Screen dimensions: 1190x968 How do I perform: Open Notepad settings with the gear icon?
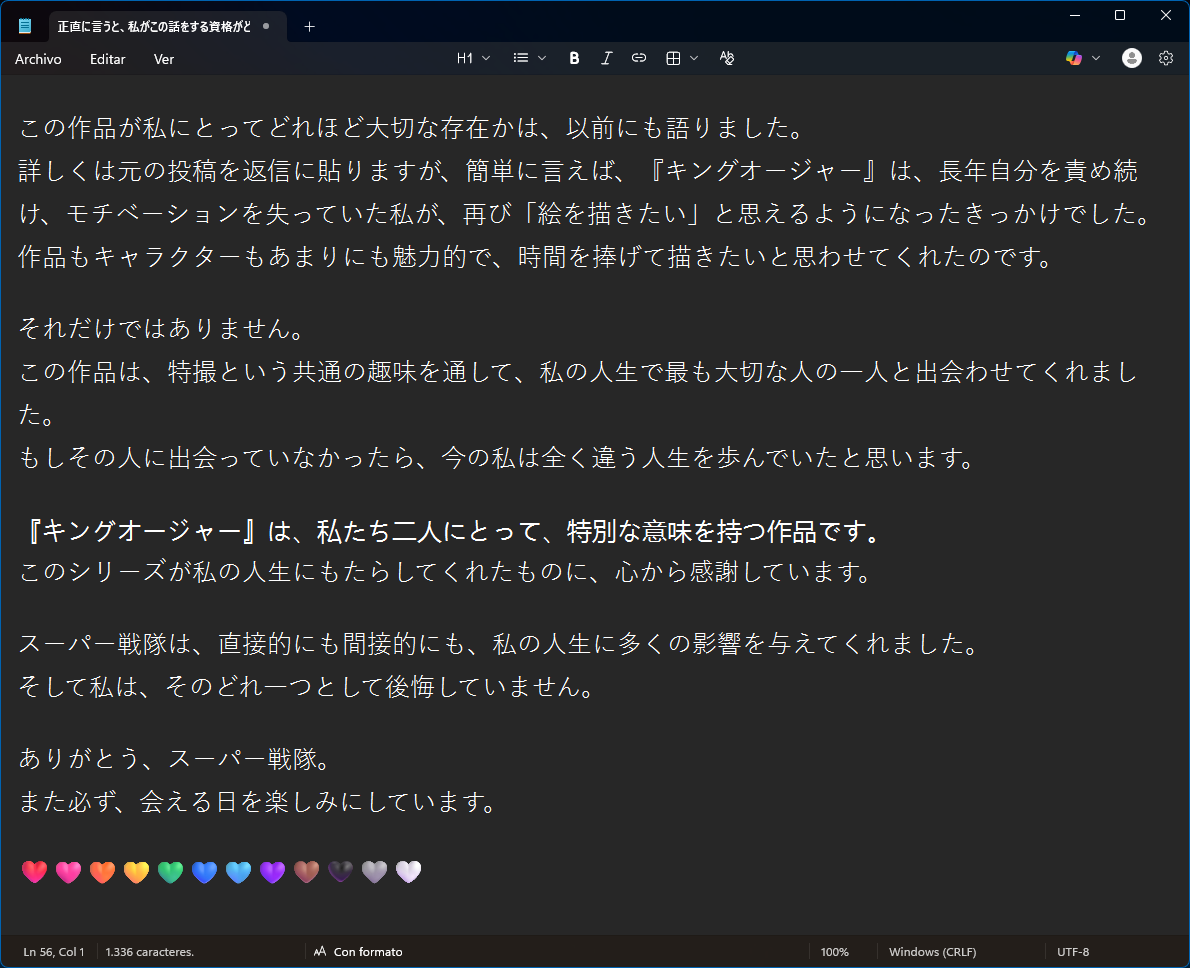pos(1166,57)
